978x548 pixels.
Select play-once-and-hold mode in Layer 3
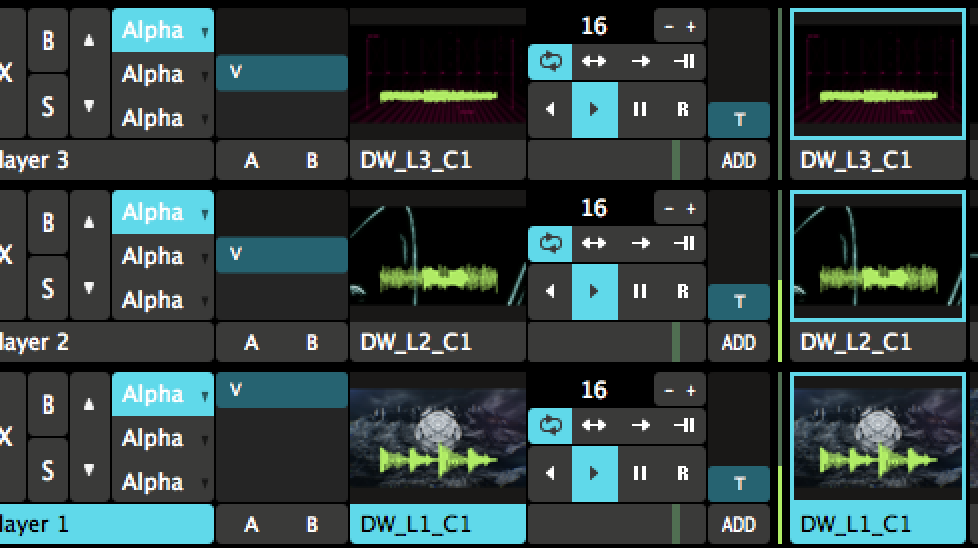[x=684, y=61]
